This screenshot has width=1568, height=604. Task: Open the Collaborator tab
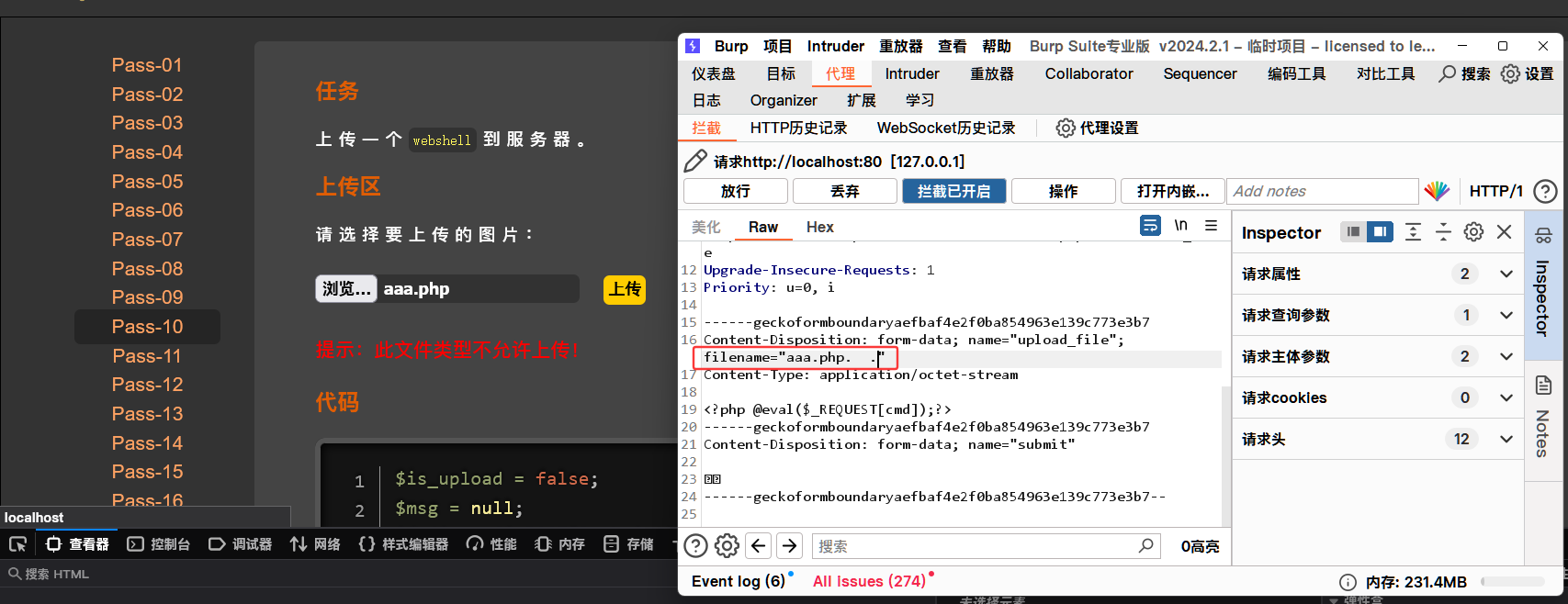pos(1089,73)
